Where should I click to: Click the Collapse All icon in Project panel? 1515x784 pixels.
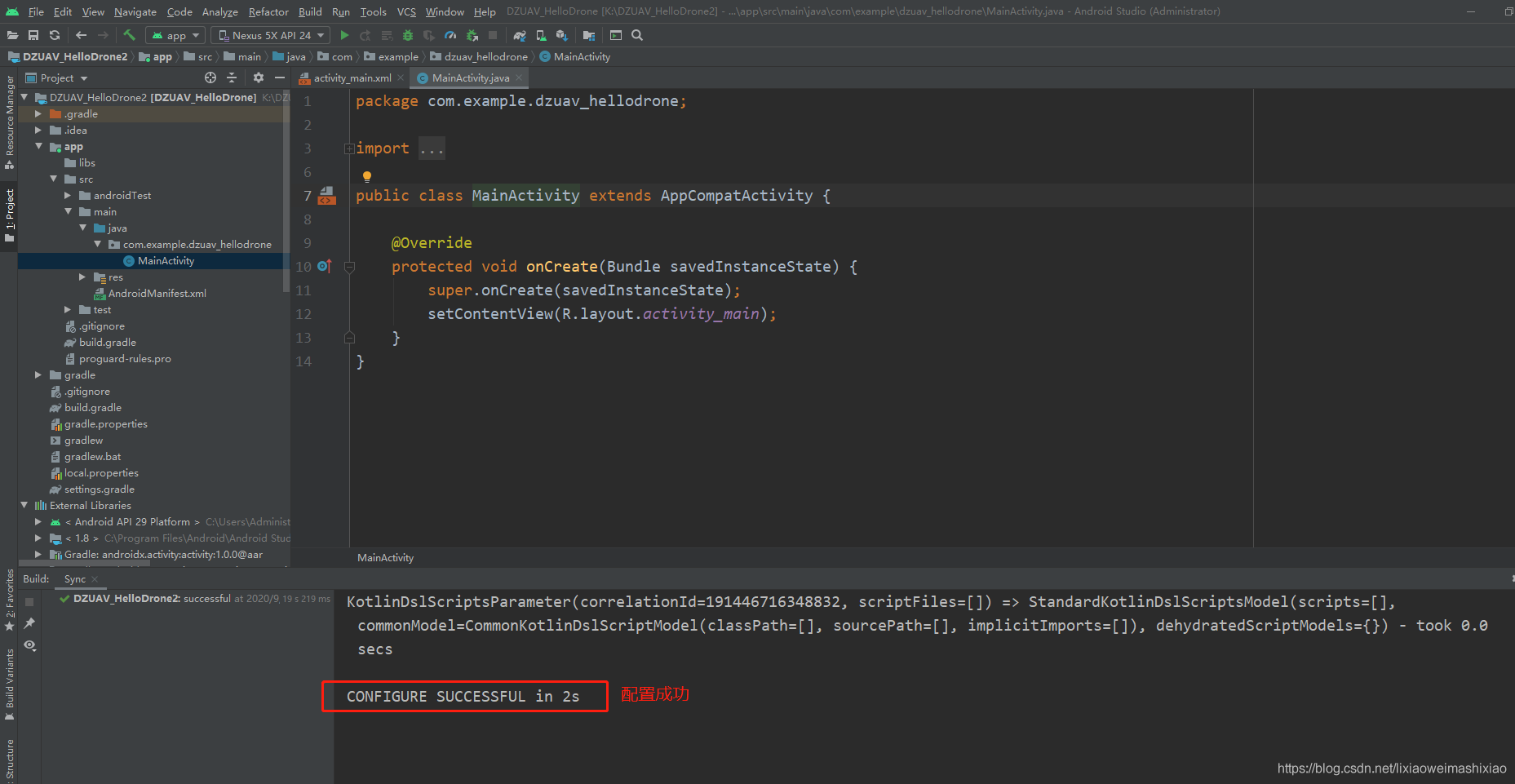click(x=232, y=78)
